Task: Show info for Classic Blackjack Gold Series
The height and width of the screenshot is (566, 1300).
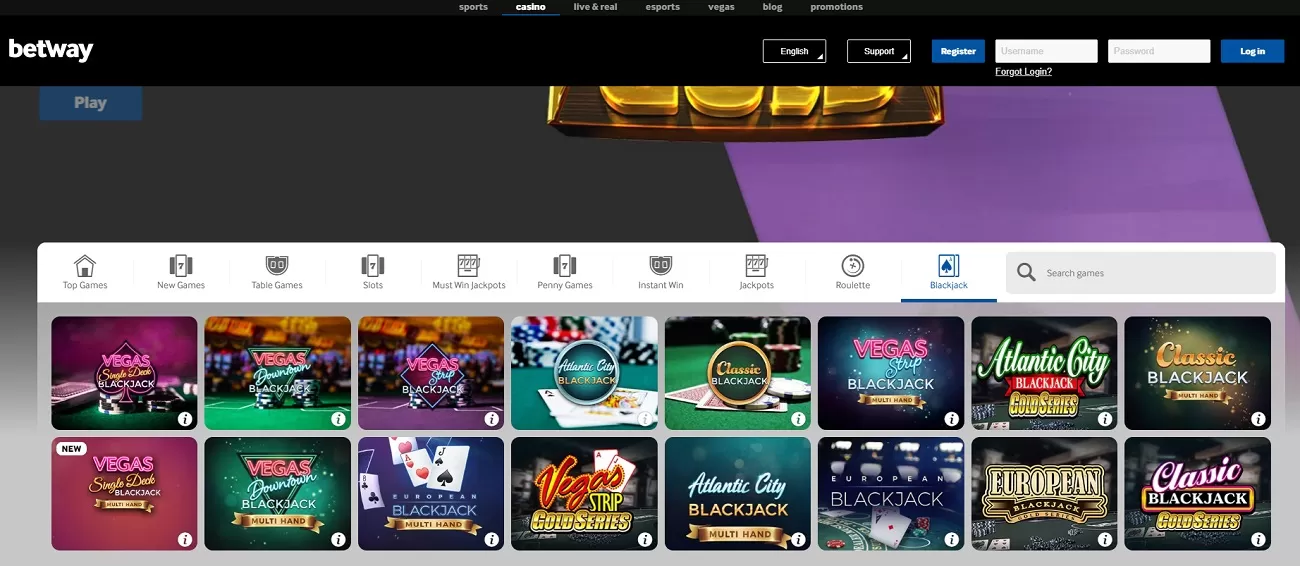Action: pyautogui.click(x=1258, y=539)
